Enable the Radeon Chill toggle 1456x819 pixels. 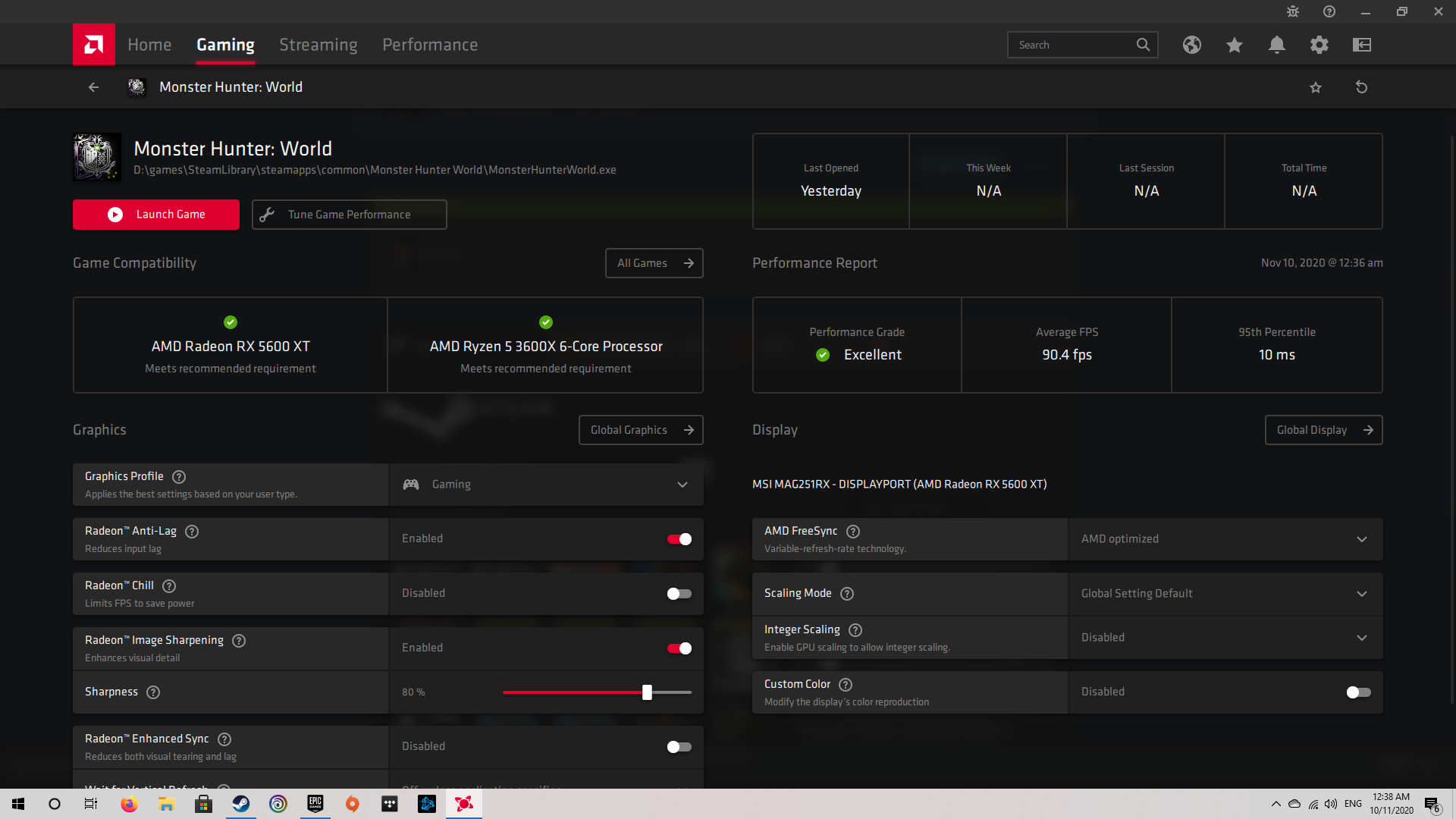[x=679, y=594]
